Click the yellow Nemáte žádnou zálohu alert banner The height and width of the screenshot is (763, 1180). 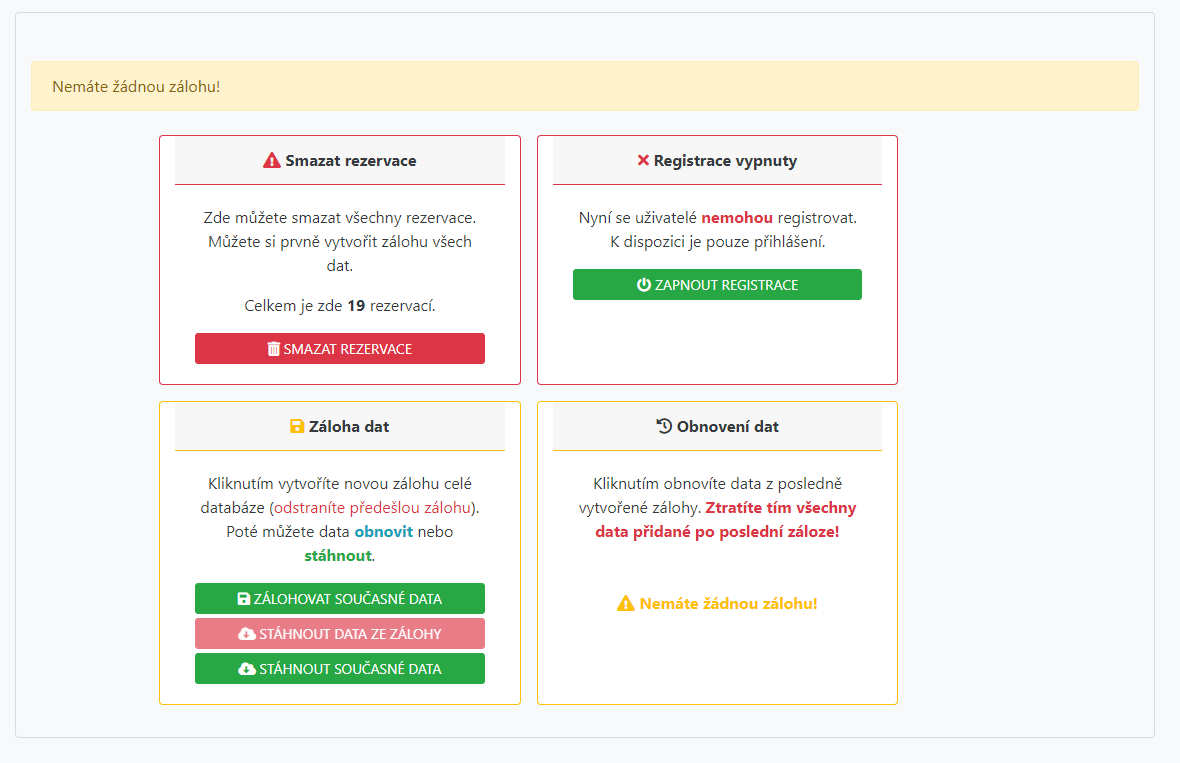584,86
